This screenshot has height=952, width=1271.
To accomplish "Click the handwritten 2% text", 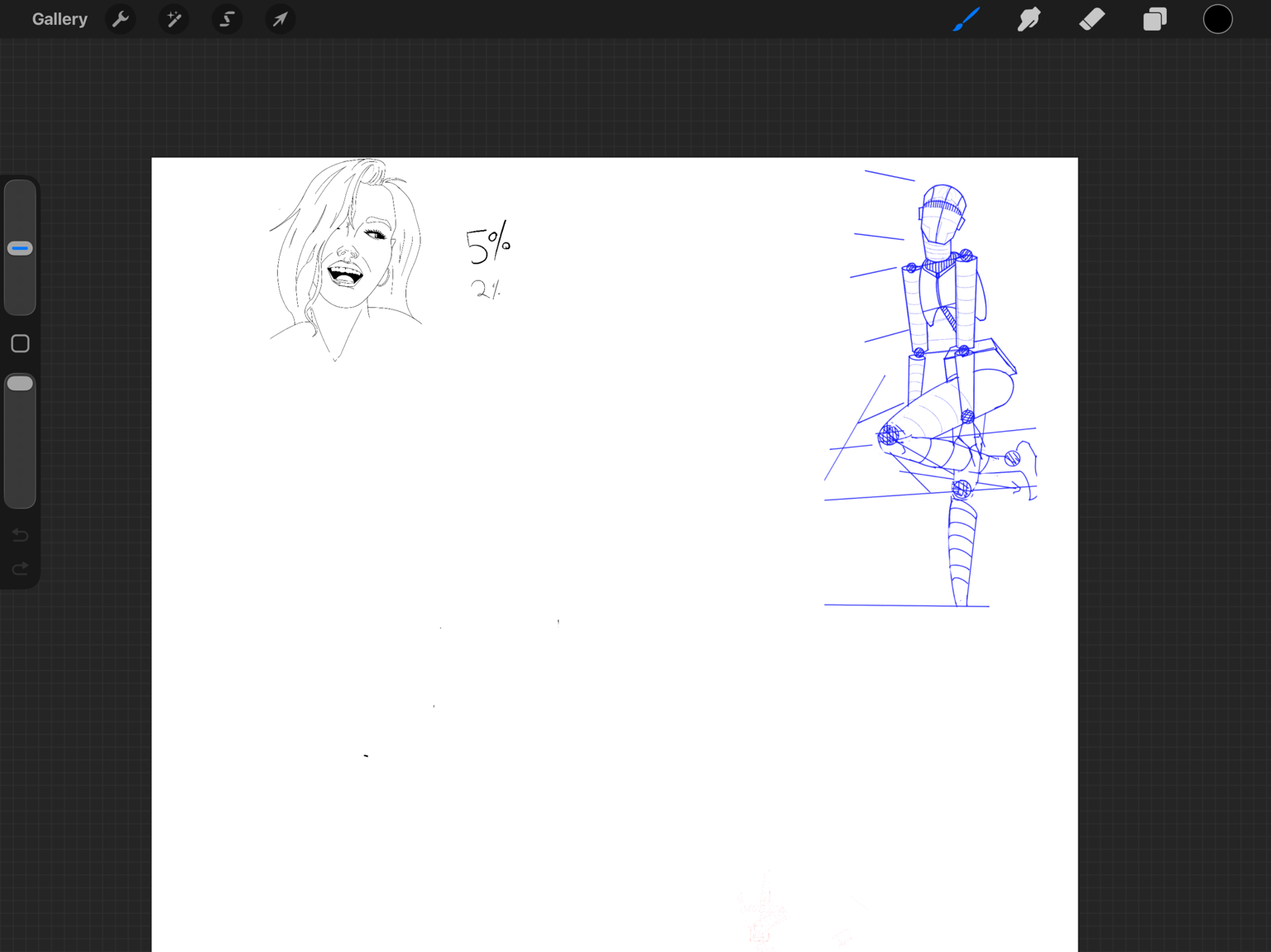I will pyautogui.click(x=486, y=289).
